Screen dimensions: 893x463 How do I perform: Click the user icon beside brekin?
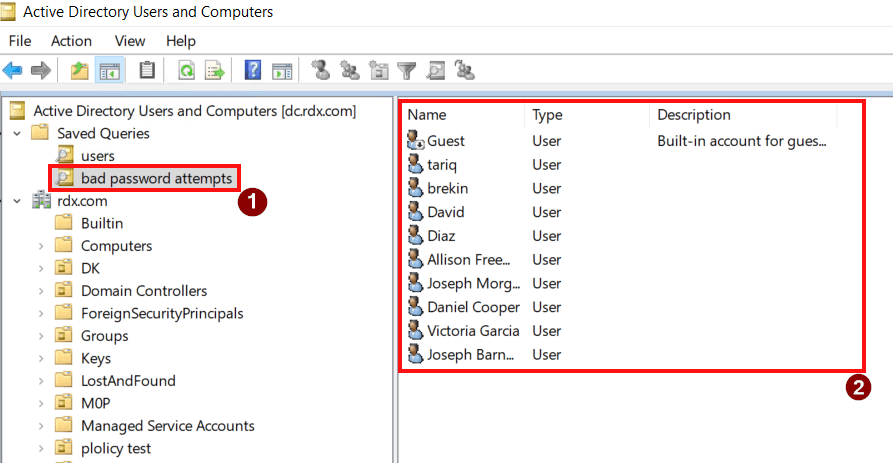[416, 188]
